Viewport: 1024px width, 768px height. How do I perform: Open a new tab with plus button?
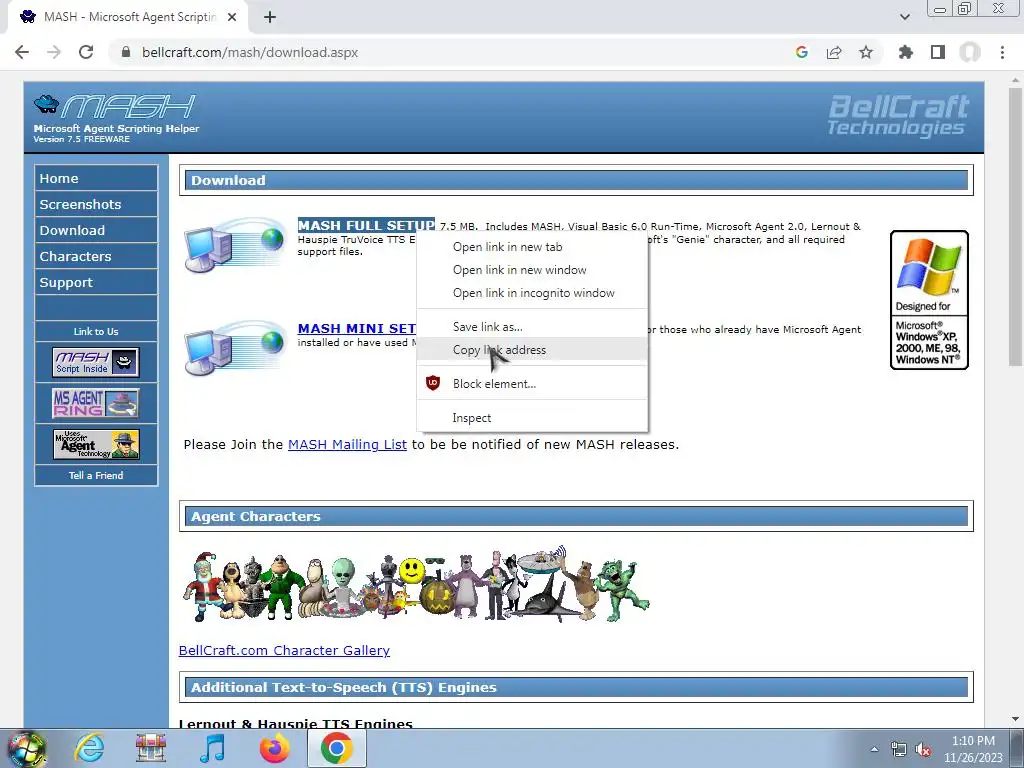(270, 17)
